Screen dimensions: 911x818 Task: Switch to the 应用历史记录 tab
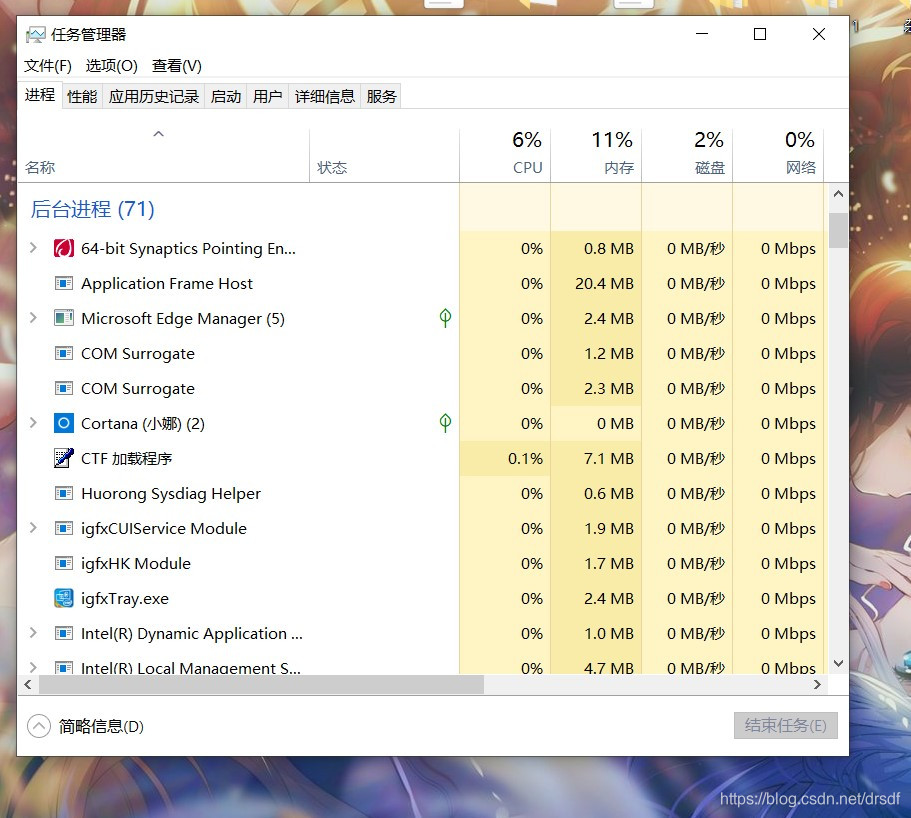154,96
